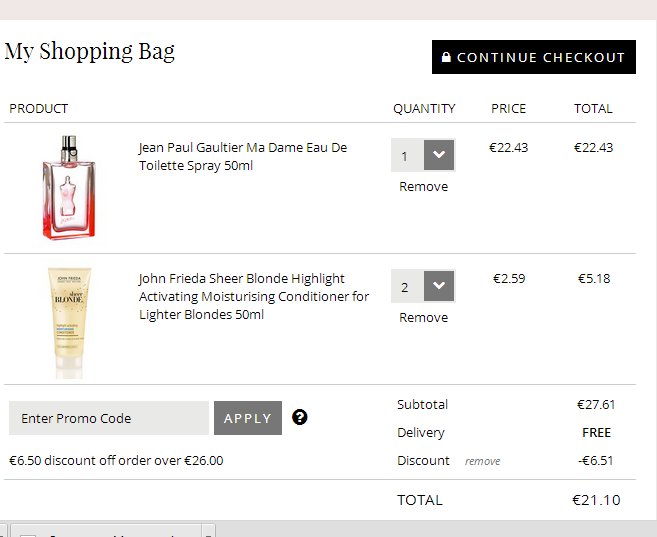Open Jean Paul Gaultier Ma Dame product link
The width and height of the screenshot is (657, 537).
242,156
